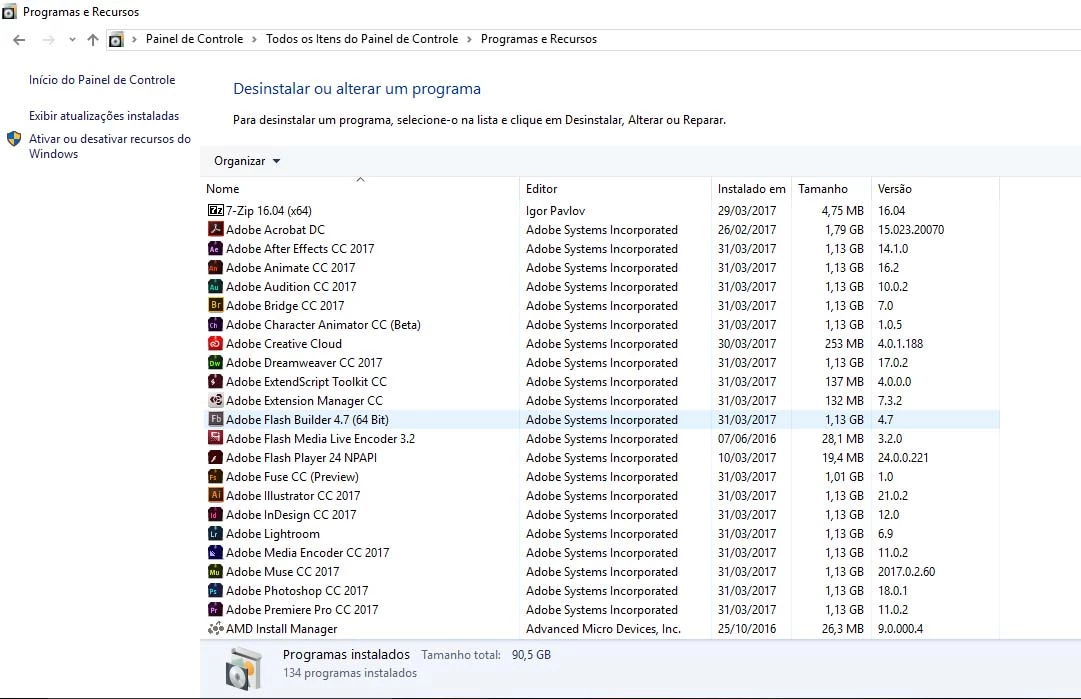Click the Media Encoder CC 2017 icon
The height and width of the screenshot is (699, 1081).
(x=216, y=552)
